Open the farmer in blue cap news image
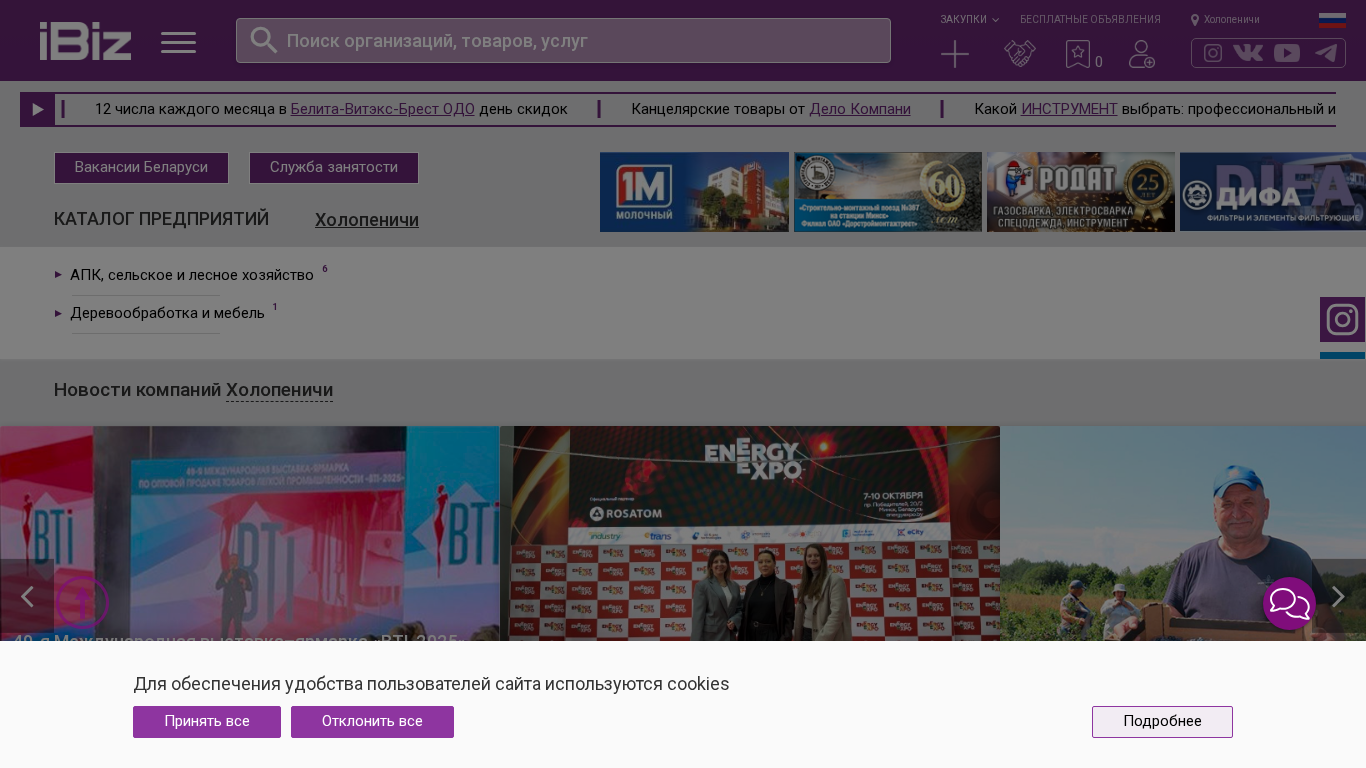 click(1183, 534)
